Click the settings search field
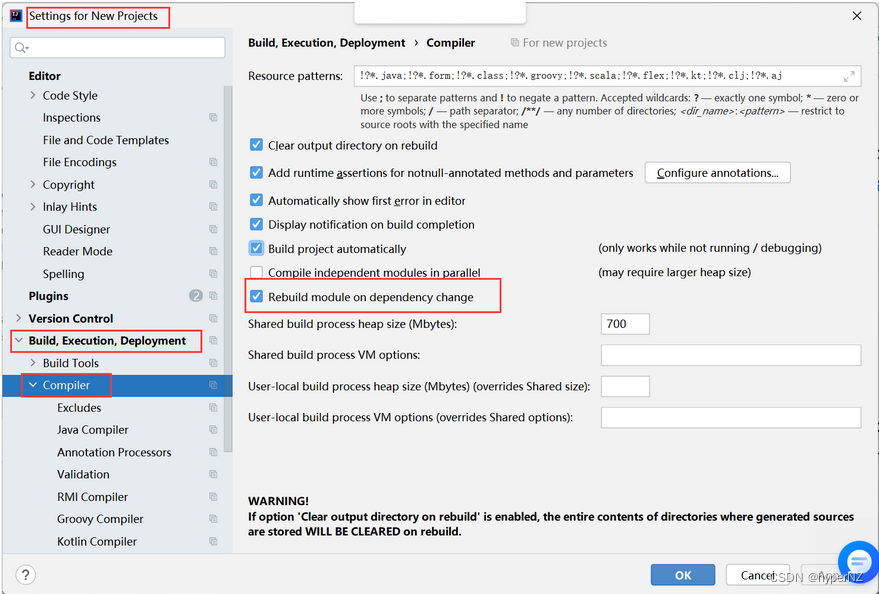 click(x=118, y=48)
